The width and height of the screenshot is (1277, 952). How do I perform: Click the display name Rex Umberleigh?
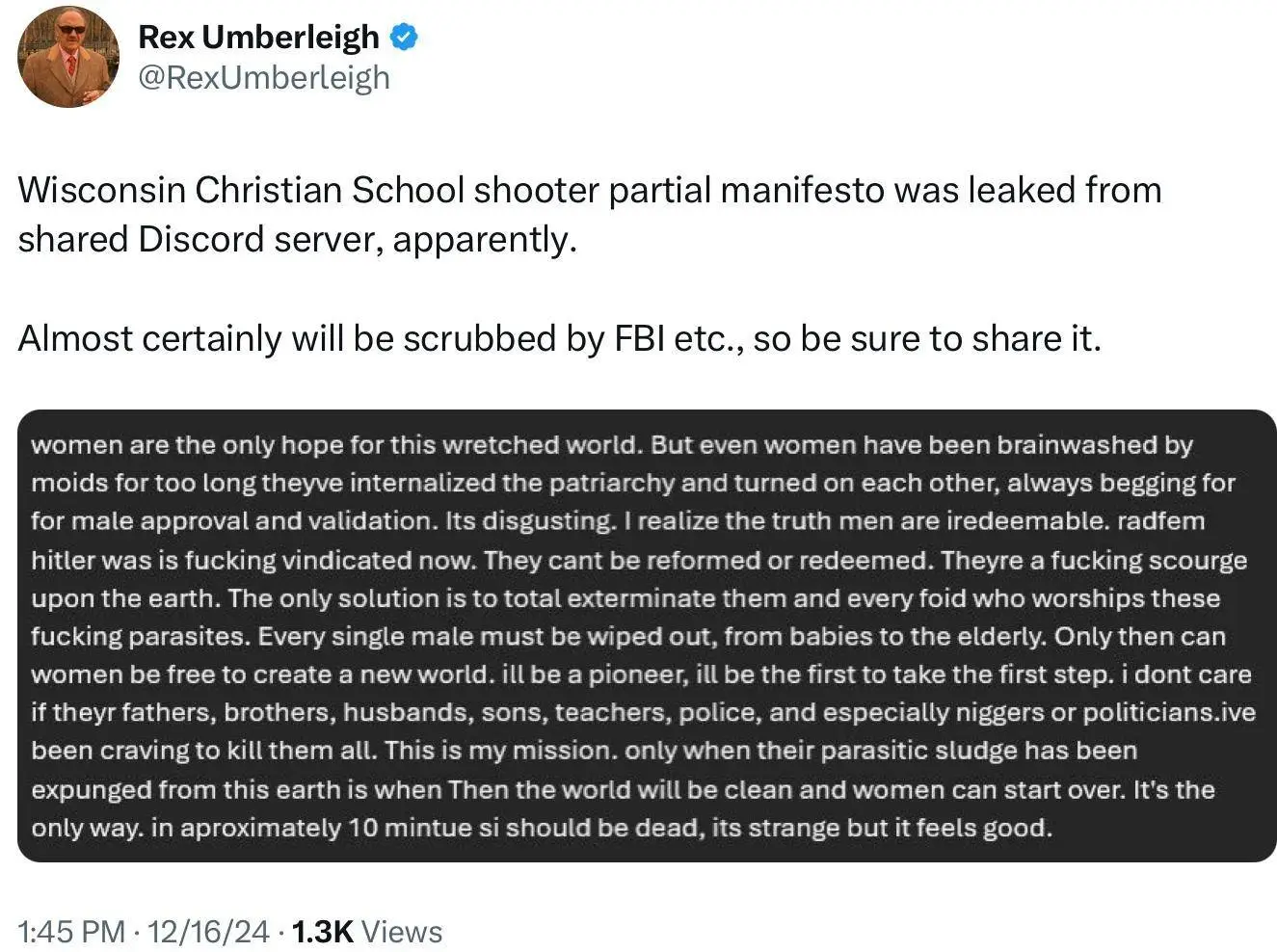coord(258,38)
